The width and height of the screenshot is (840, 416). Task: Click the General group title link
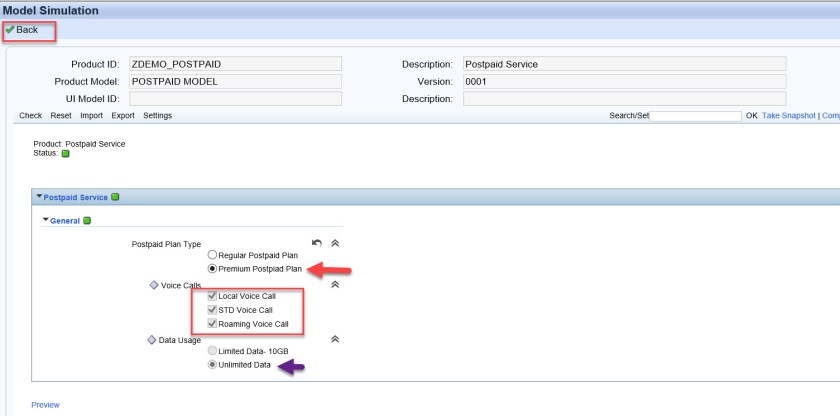point(65,221)
